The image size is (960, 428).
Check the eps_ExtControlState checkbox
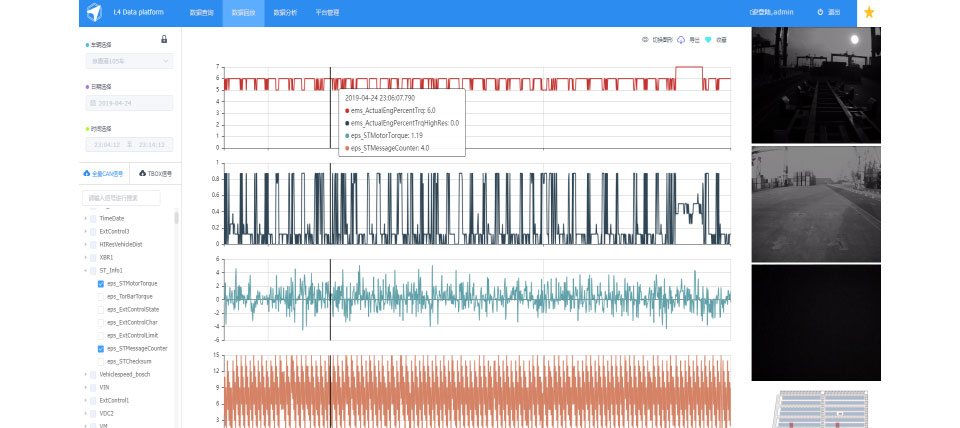point(101,309)
